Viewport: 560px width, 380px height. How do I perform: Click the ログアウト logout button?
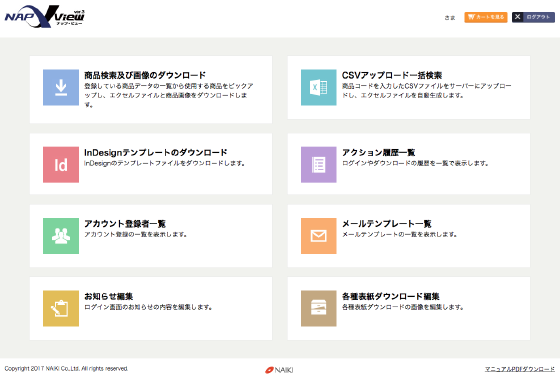coord(533,17)
